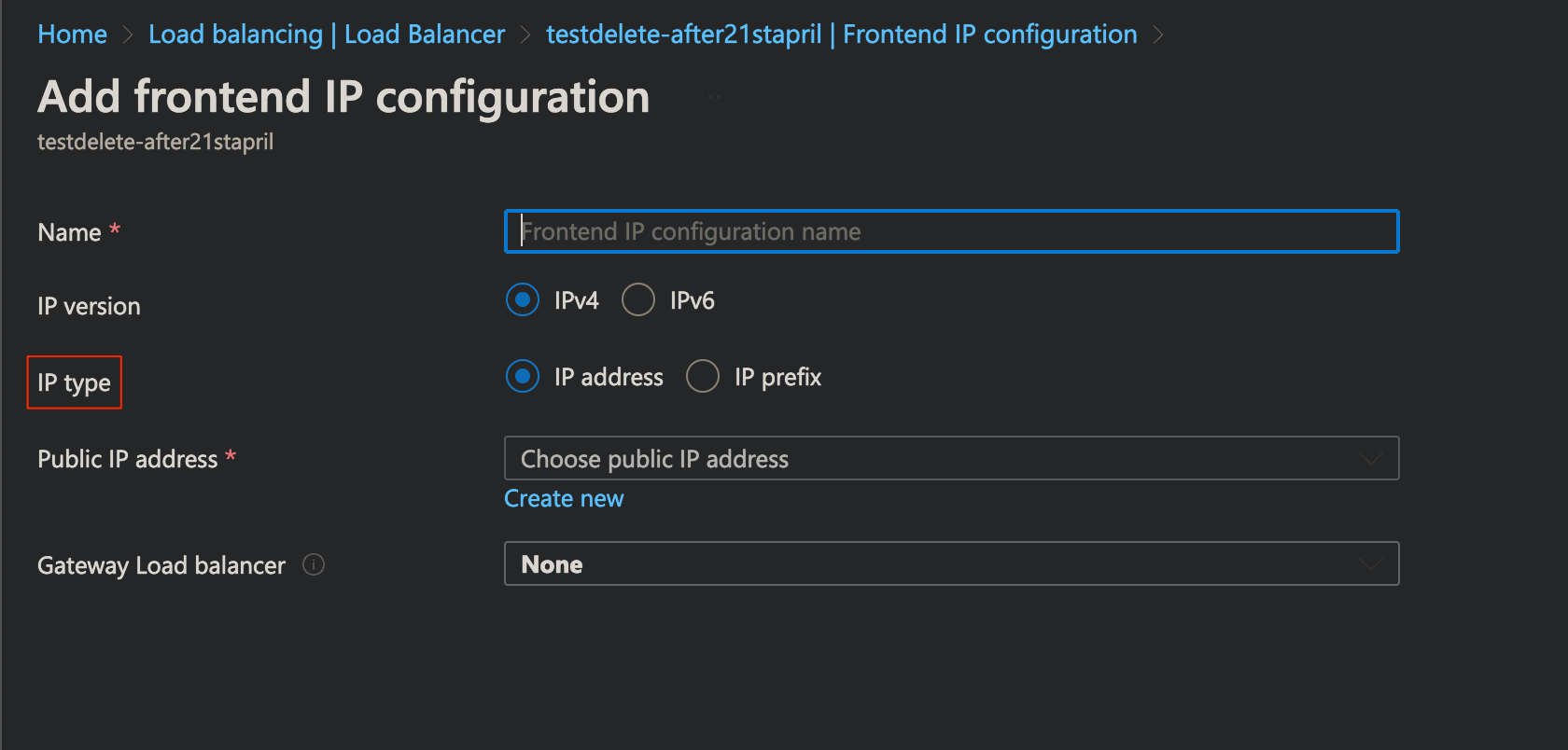
Task: Open Load balancing | Load Balancer breadcrumb
Action: coord(327,35)
